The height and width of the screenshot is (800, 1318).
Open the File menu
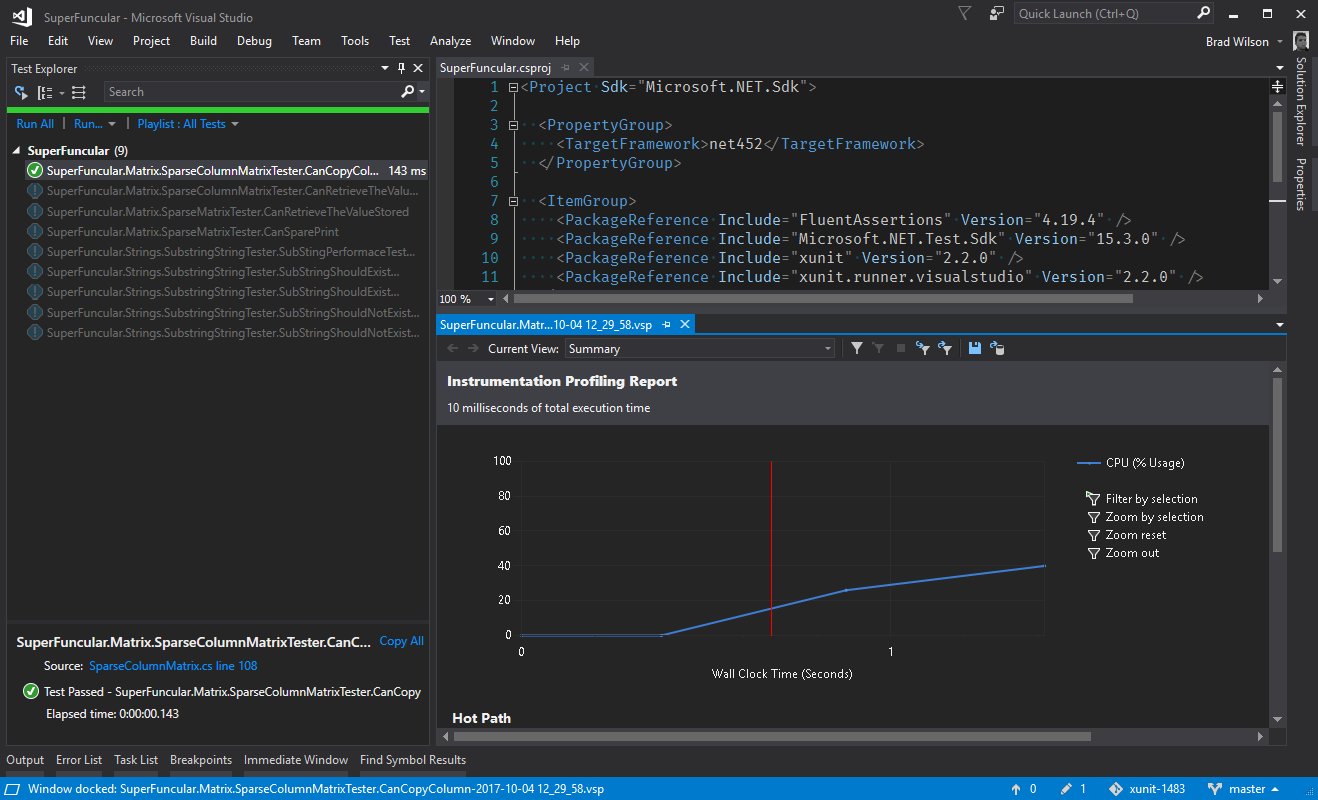(19, 41)
